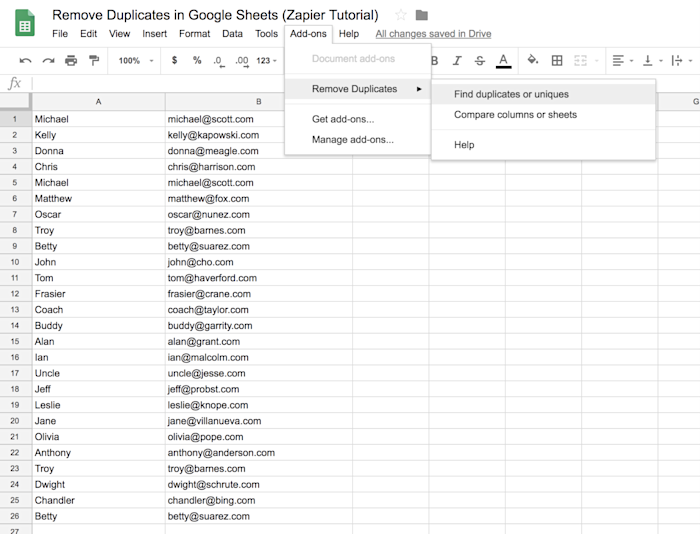Select Get add-ons...

pyautogui.click(x=358, y=119)
